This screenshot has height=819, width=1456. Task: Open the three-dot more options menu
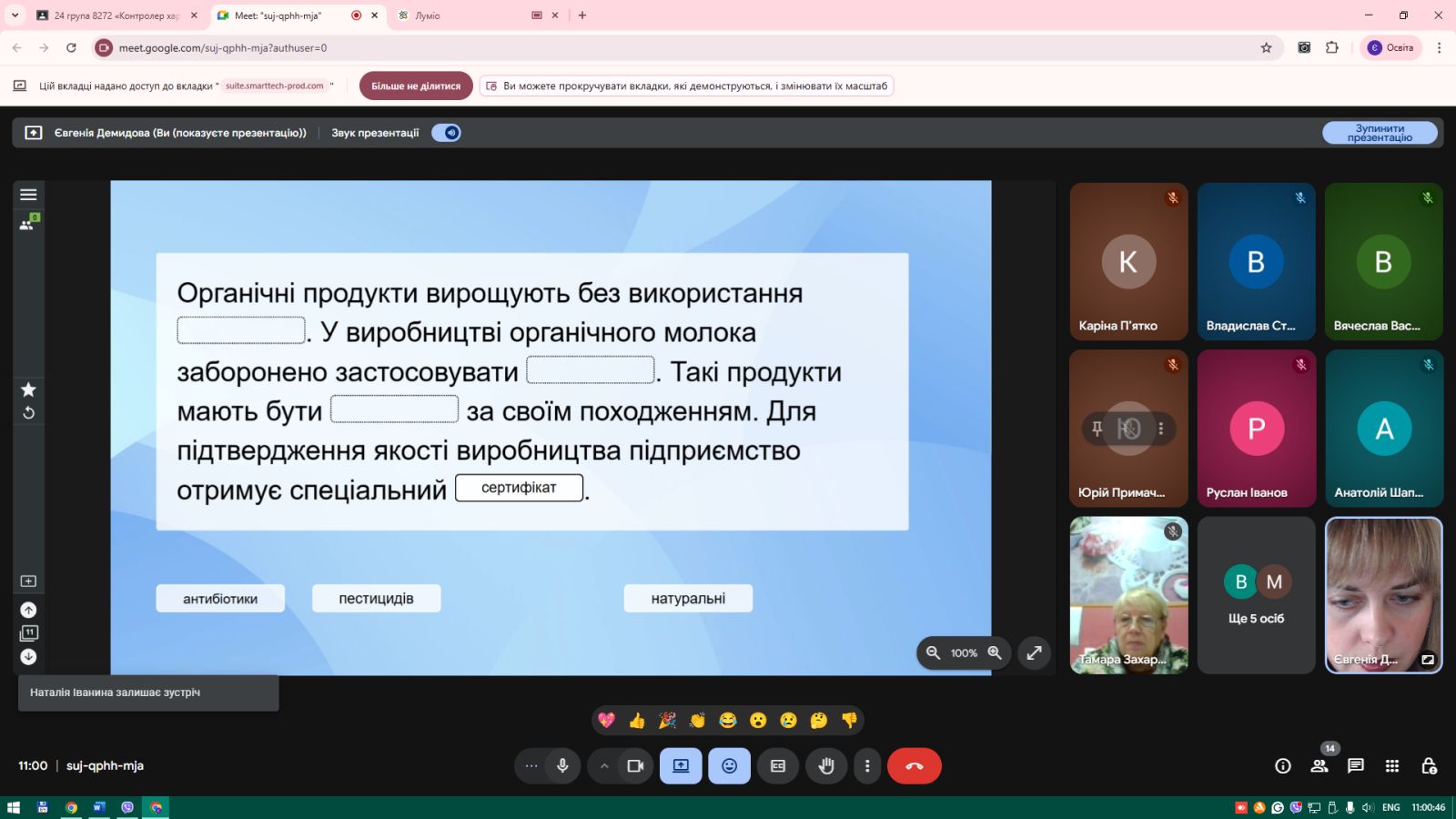tap(866, 766)
